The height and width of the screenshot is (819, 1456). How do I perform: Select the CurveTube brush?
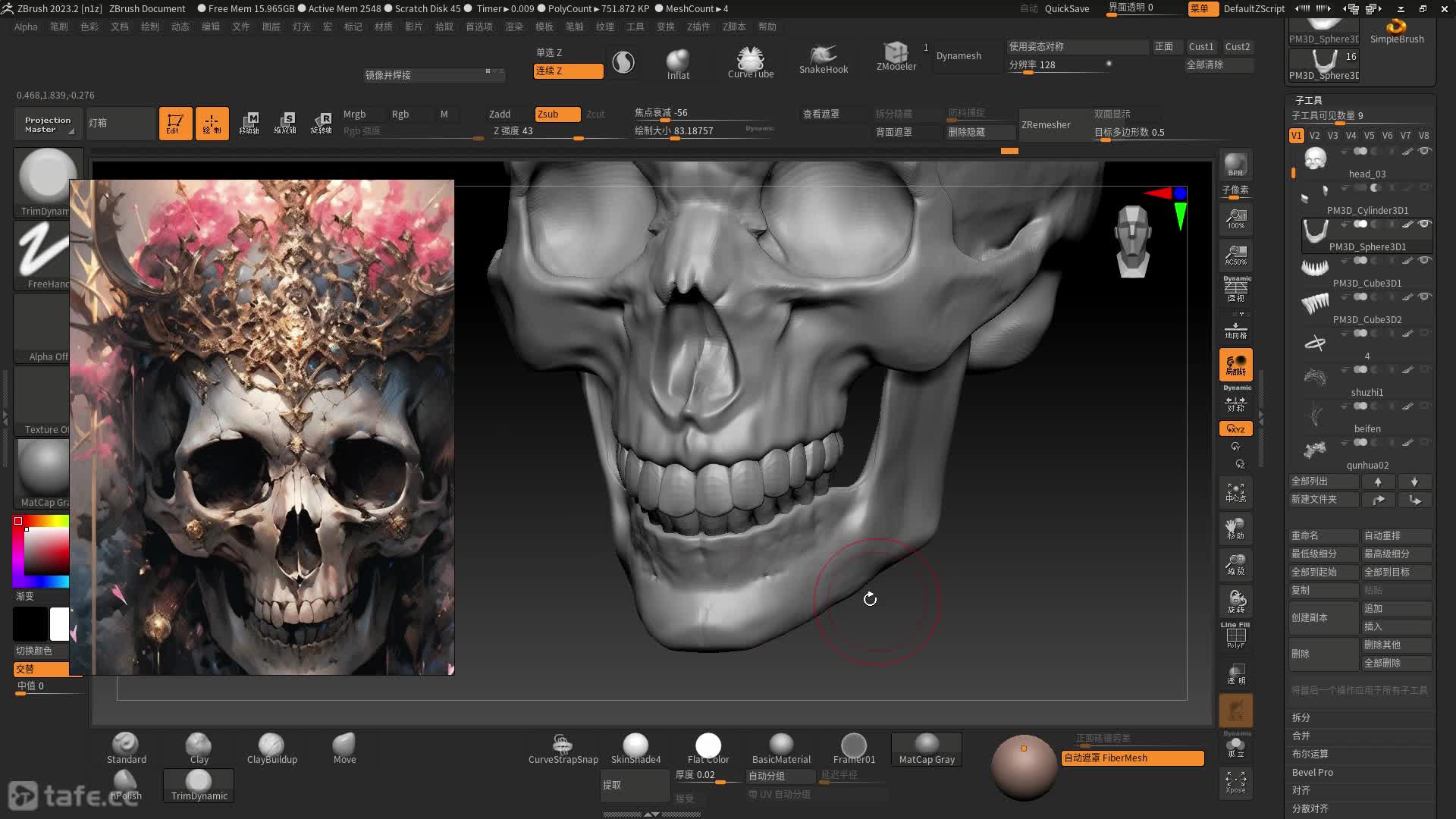751,62
